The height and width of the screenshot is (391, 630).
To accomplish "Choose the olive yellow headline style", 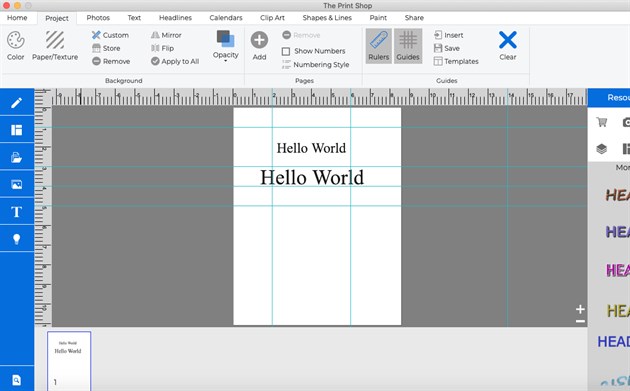I will pyautogui.click(x=618, y=311).
